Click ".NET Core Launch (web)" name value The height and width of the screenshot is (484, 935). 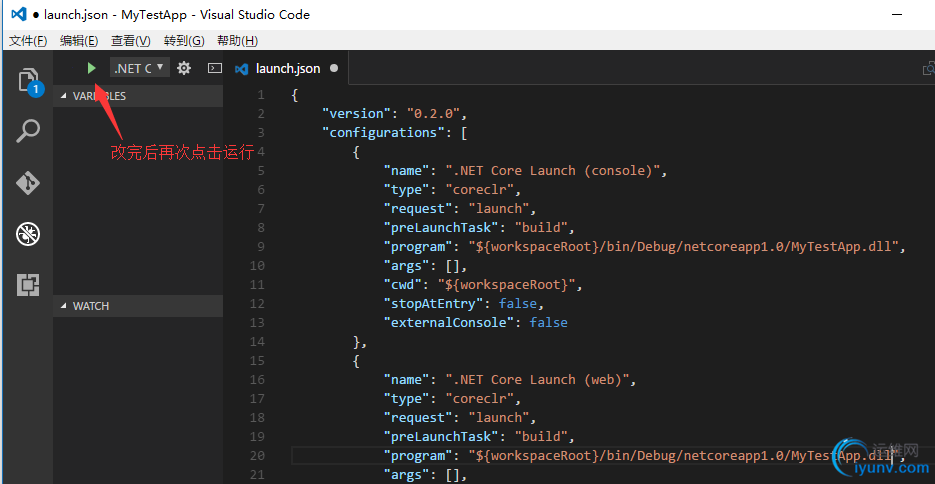pos(538,380)
